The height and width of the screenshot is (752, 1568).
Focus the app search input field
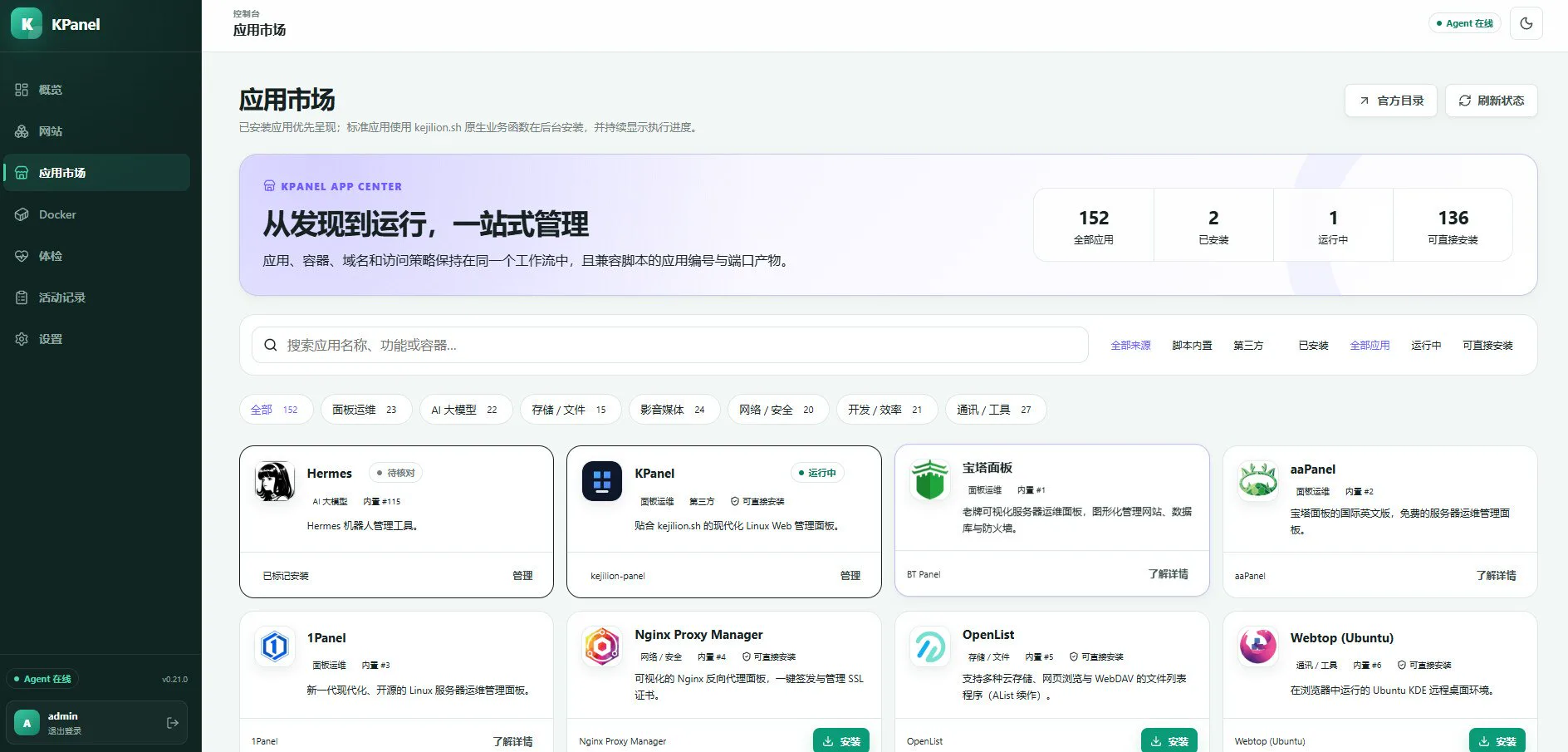pos(670,345)
